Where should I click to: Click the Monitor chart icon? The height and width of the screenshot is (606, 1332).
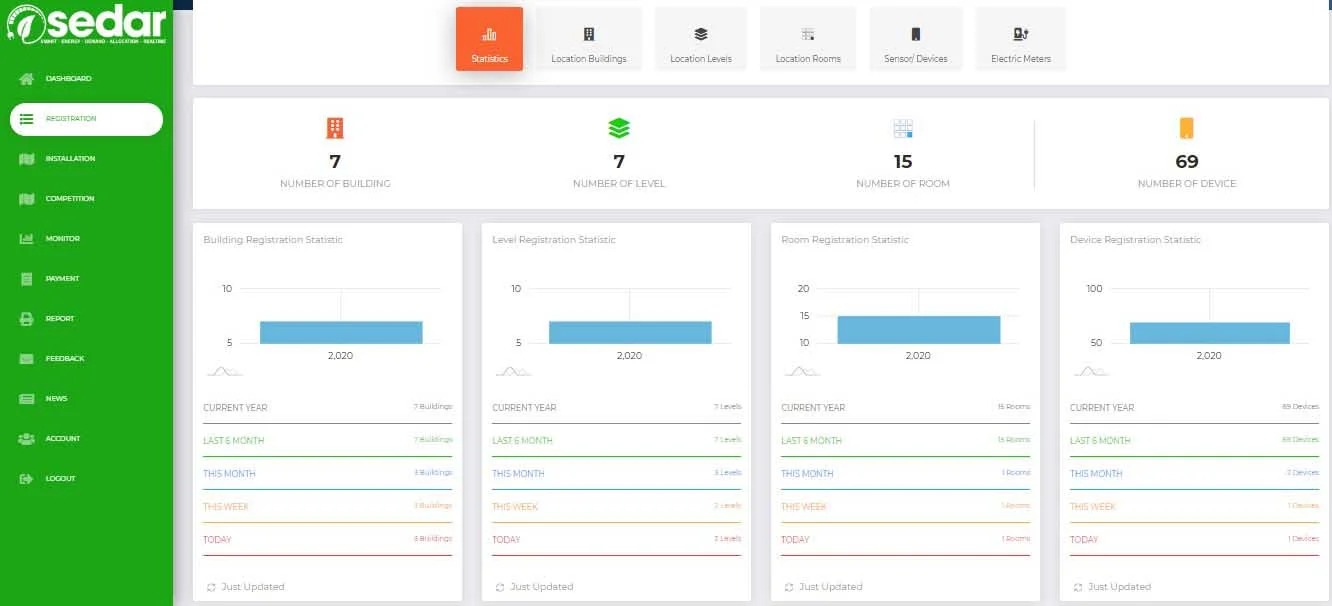27,239
